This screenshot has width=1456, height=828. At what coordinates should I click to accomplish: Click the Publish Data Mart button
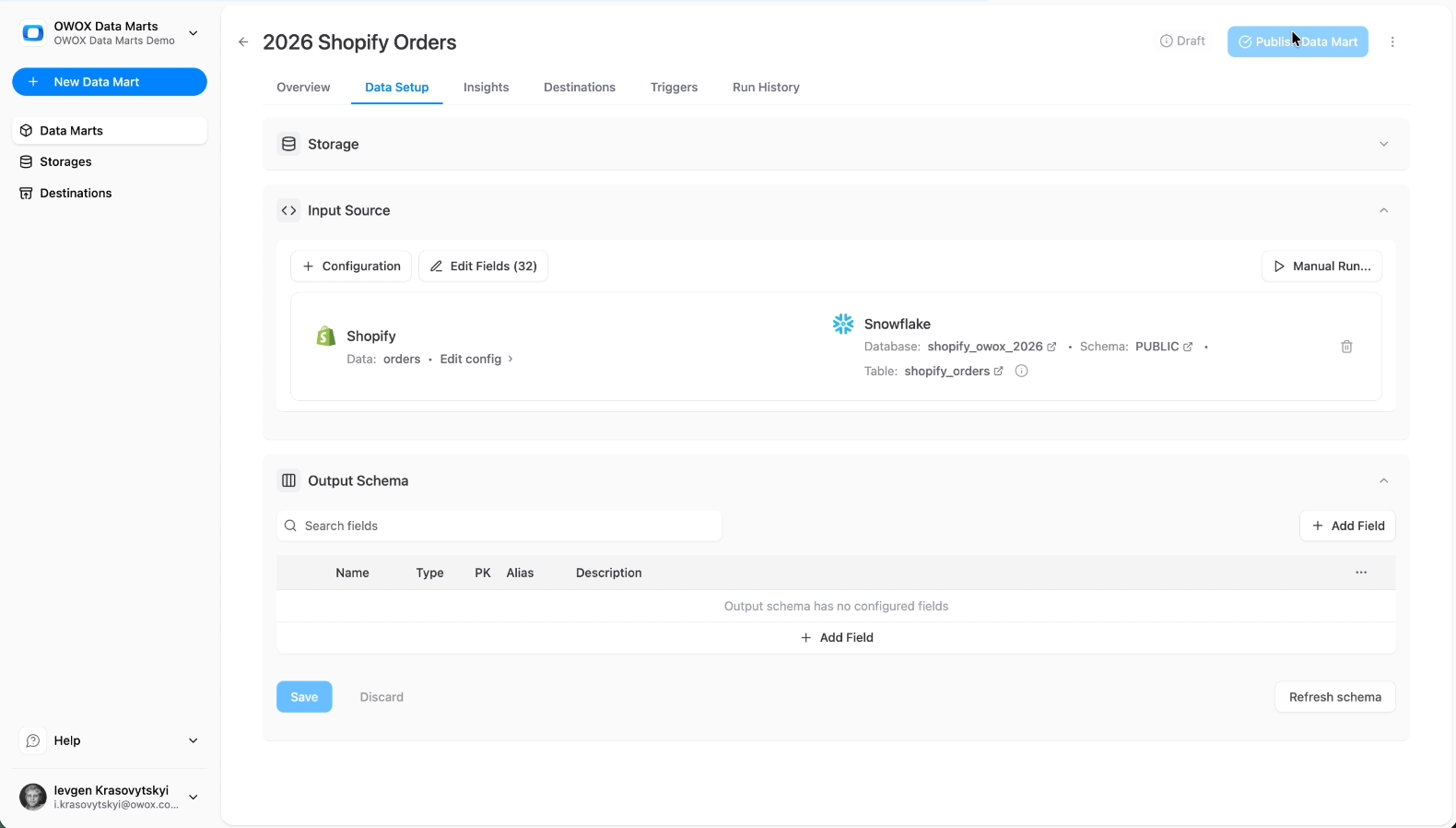pyautogui.click(x=1297, y=41)
